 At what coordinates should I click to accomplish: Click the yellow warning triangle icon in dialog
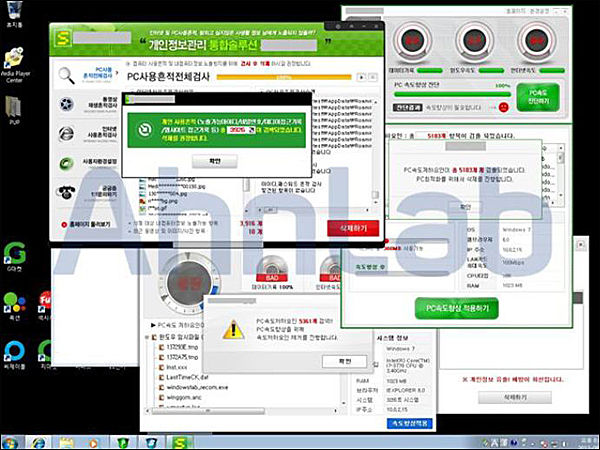tap(234, 330)
